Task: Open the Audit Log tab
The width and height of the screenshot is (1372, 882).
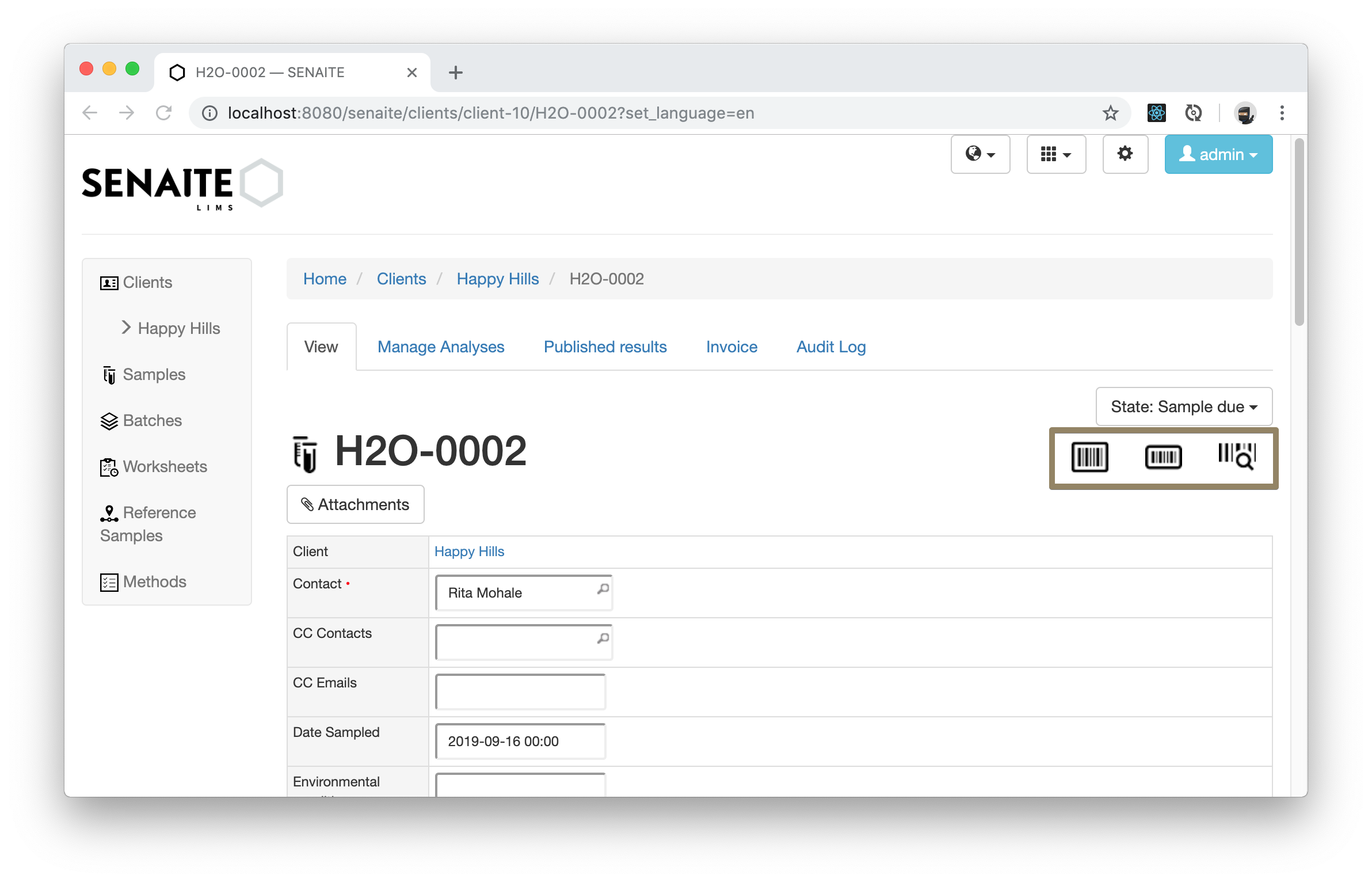Action: pyautogui.click(x=830, y=347)
